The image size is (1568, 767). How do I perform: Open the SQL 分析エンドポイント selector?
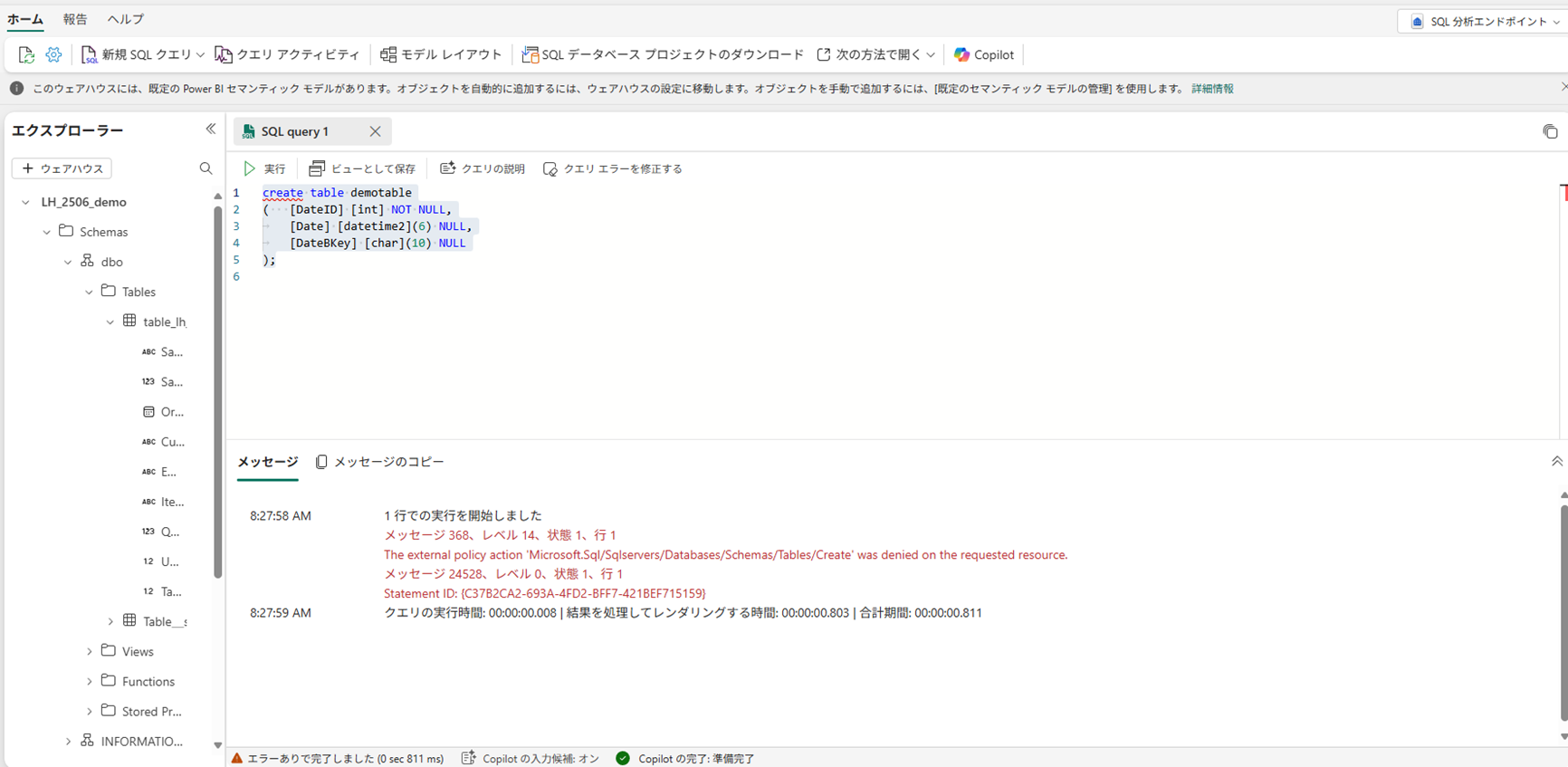[x=1484, y=22]
